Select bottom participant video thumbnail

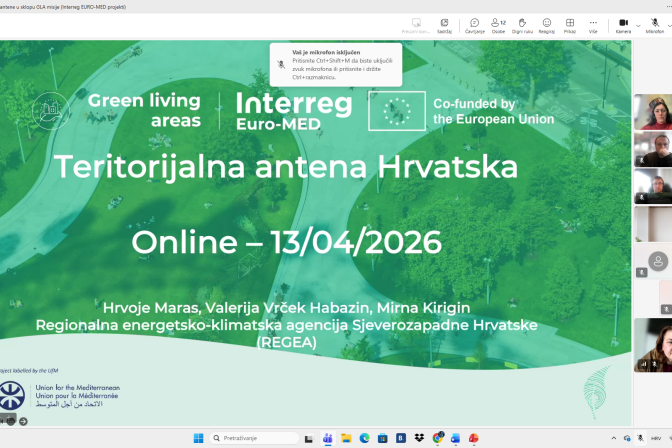(x=653, y=345)
